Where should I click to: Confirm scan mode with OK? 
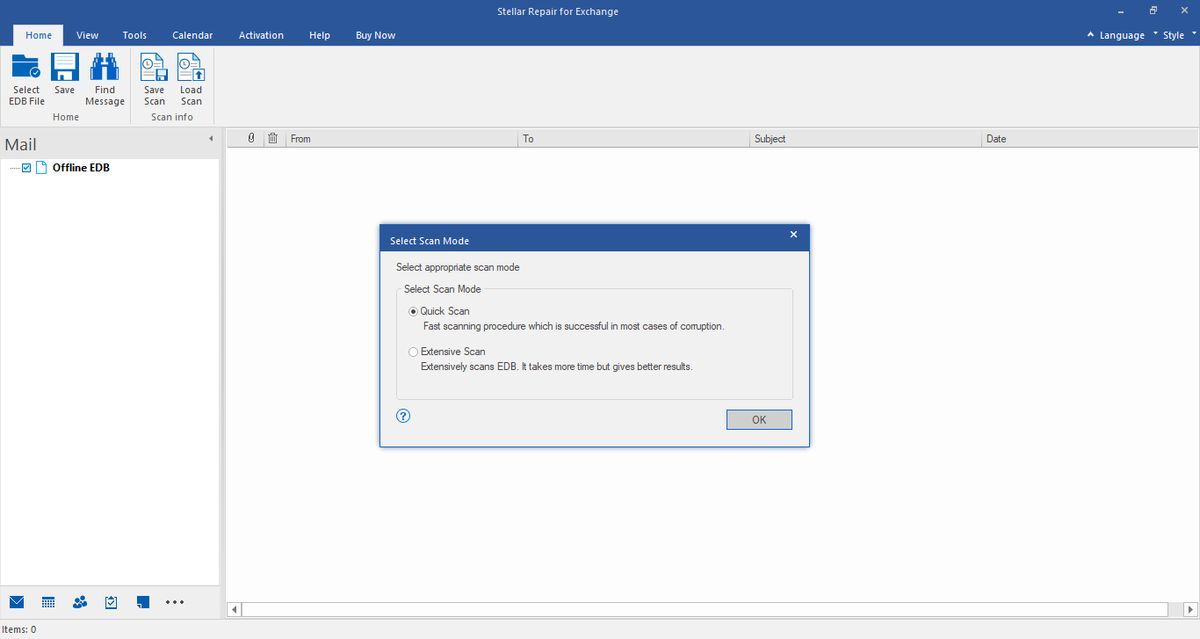(759, 420)
